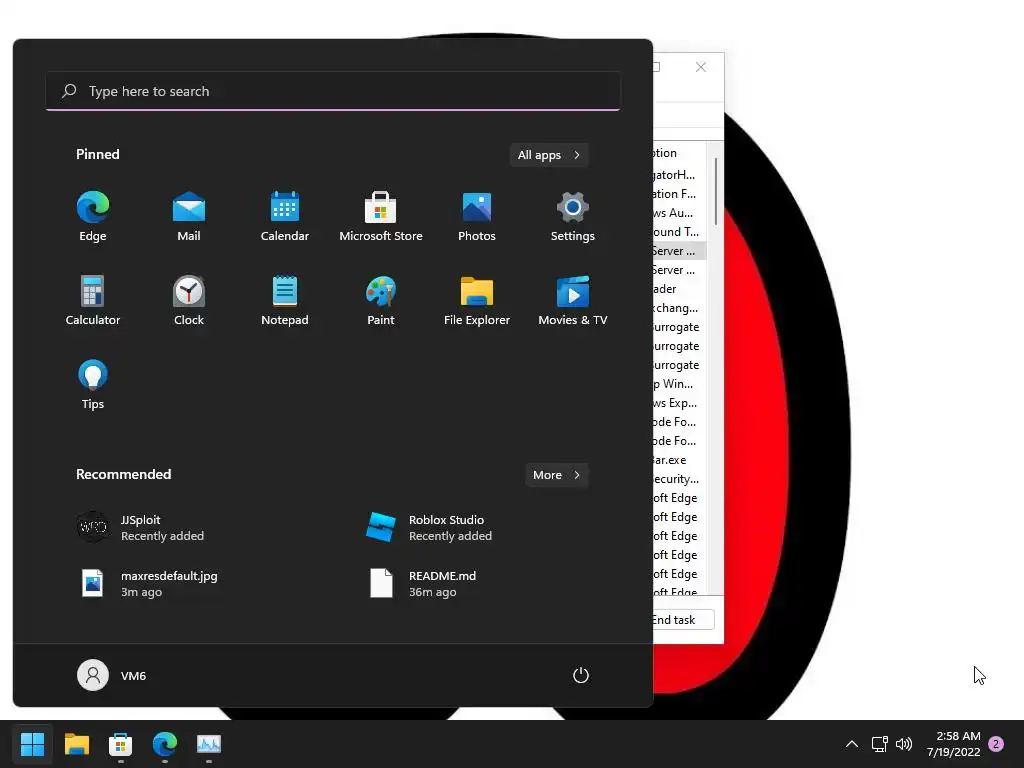This screenshot has width=1024, height=768.
Task: Open the Calendar app icon
Action: click(x=285, y=217)
